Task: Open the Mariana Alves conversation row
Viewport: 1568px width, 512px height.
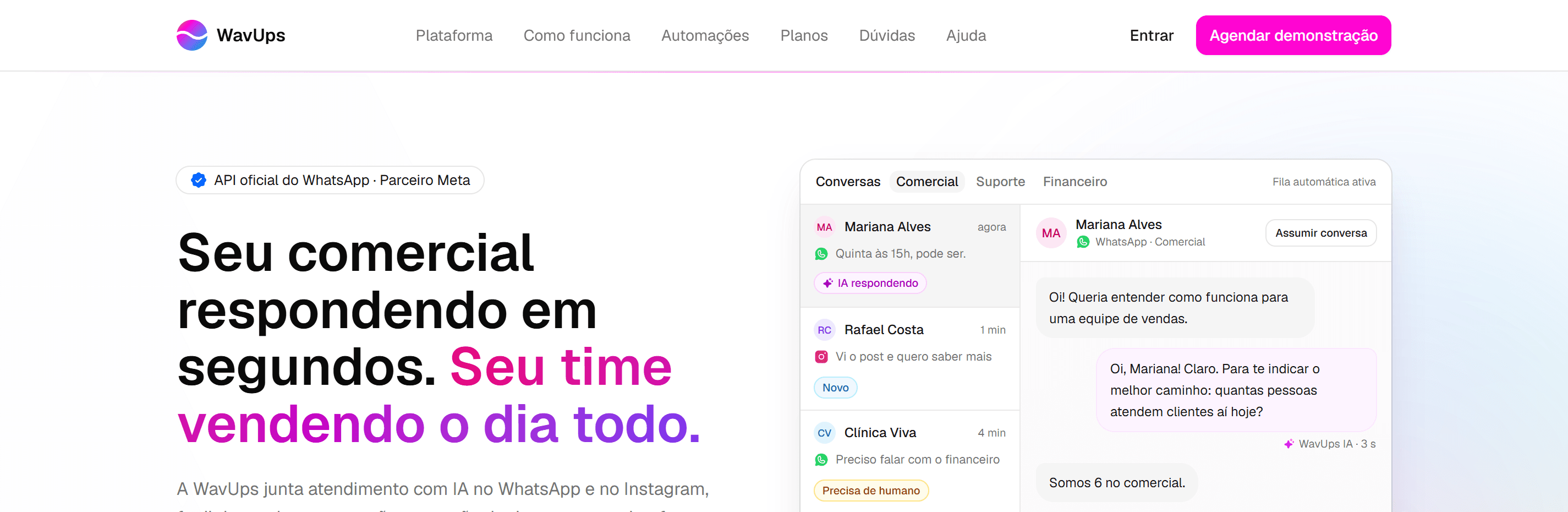Action: point(910,255)
